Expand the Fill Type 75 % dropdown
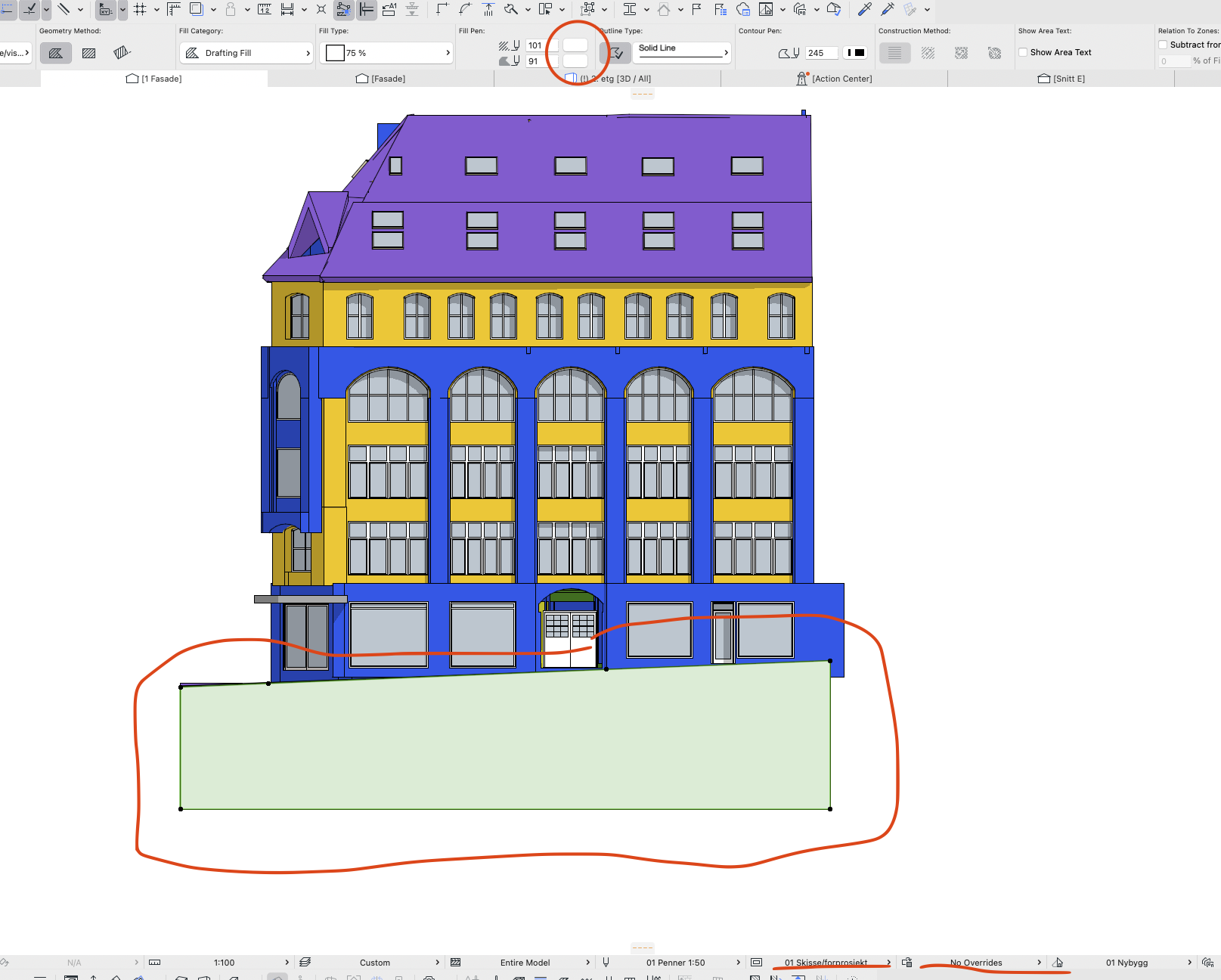 [x=386, y=53]
